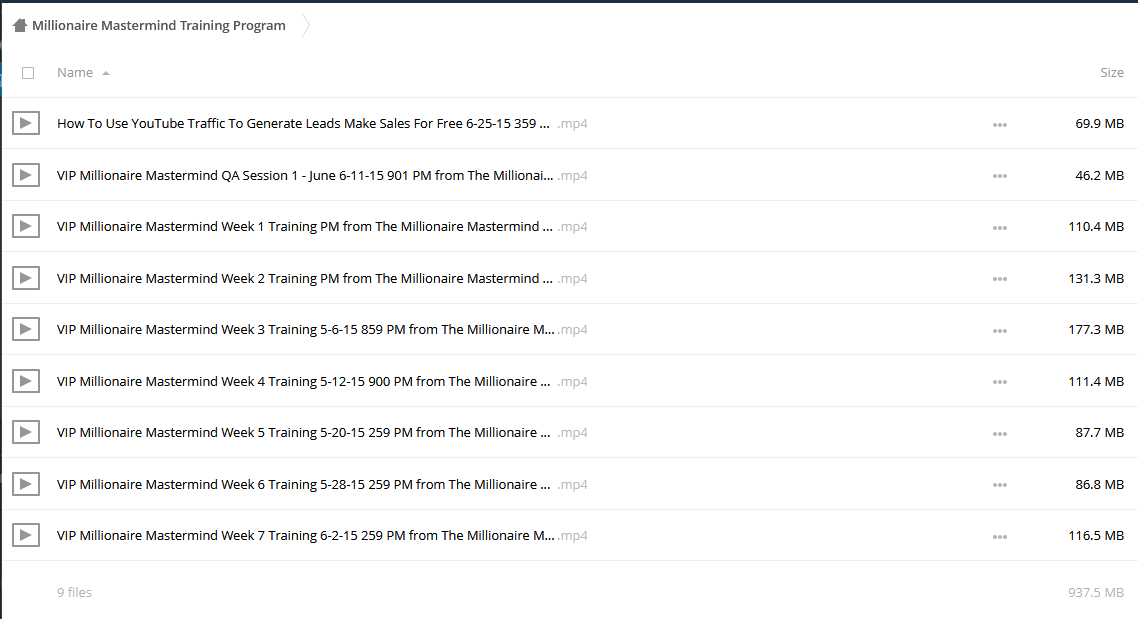The width and height of the screenshot is (1138, 619).
Task: Click the home icon in breadcrumb
Action: (20, 25)
